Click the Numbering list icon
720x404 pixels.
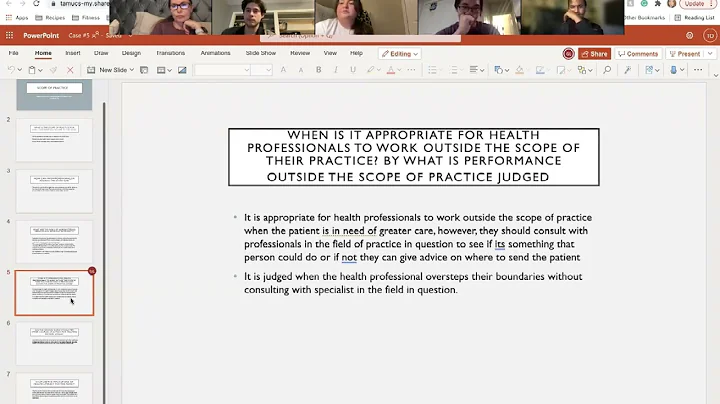454,70
